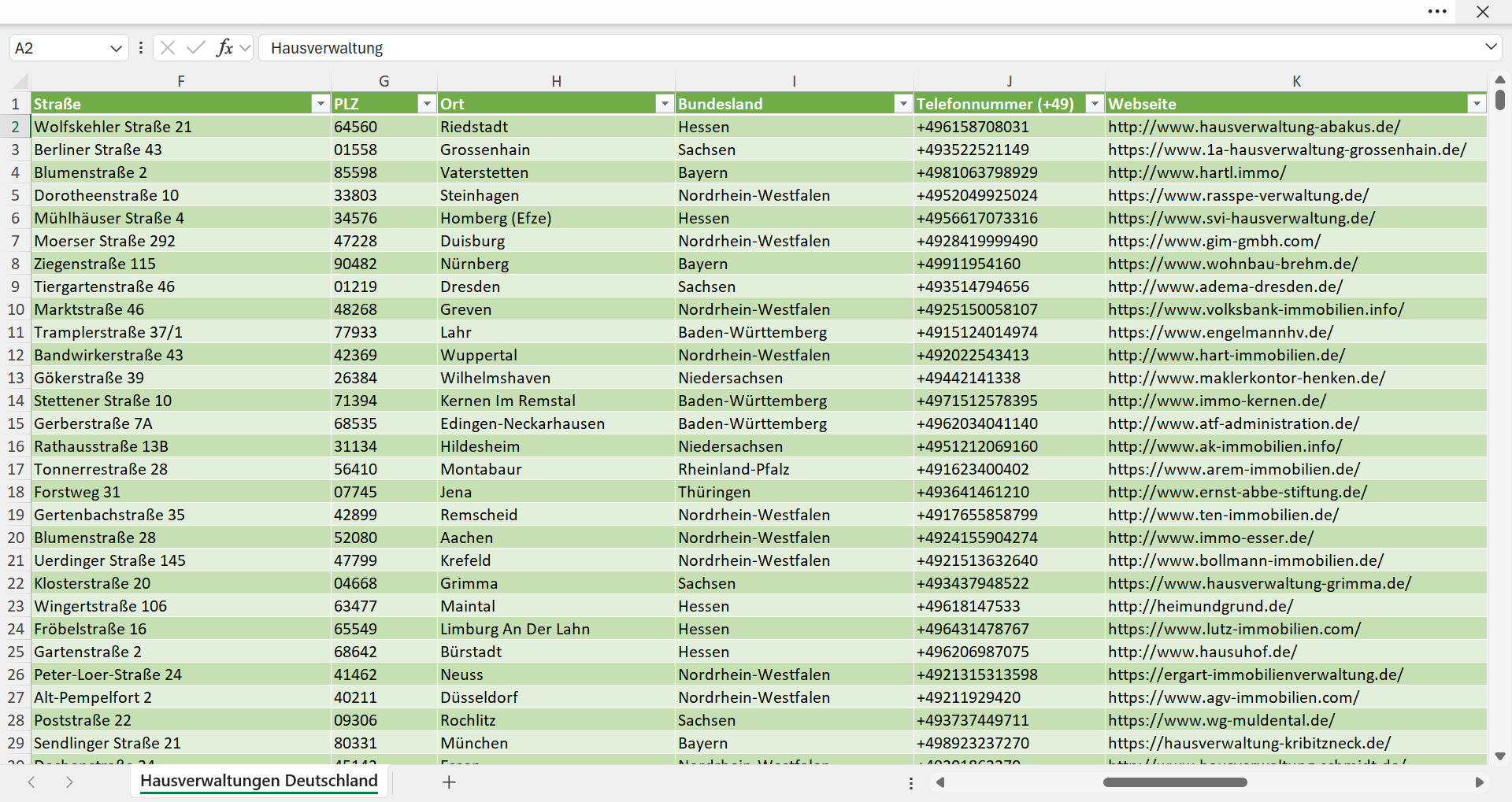Open the Ort column filter dropdown
Screen dimensions: 1512x802
665,104
